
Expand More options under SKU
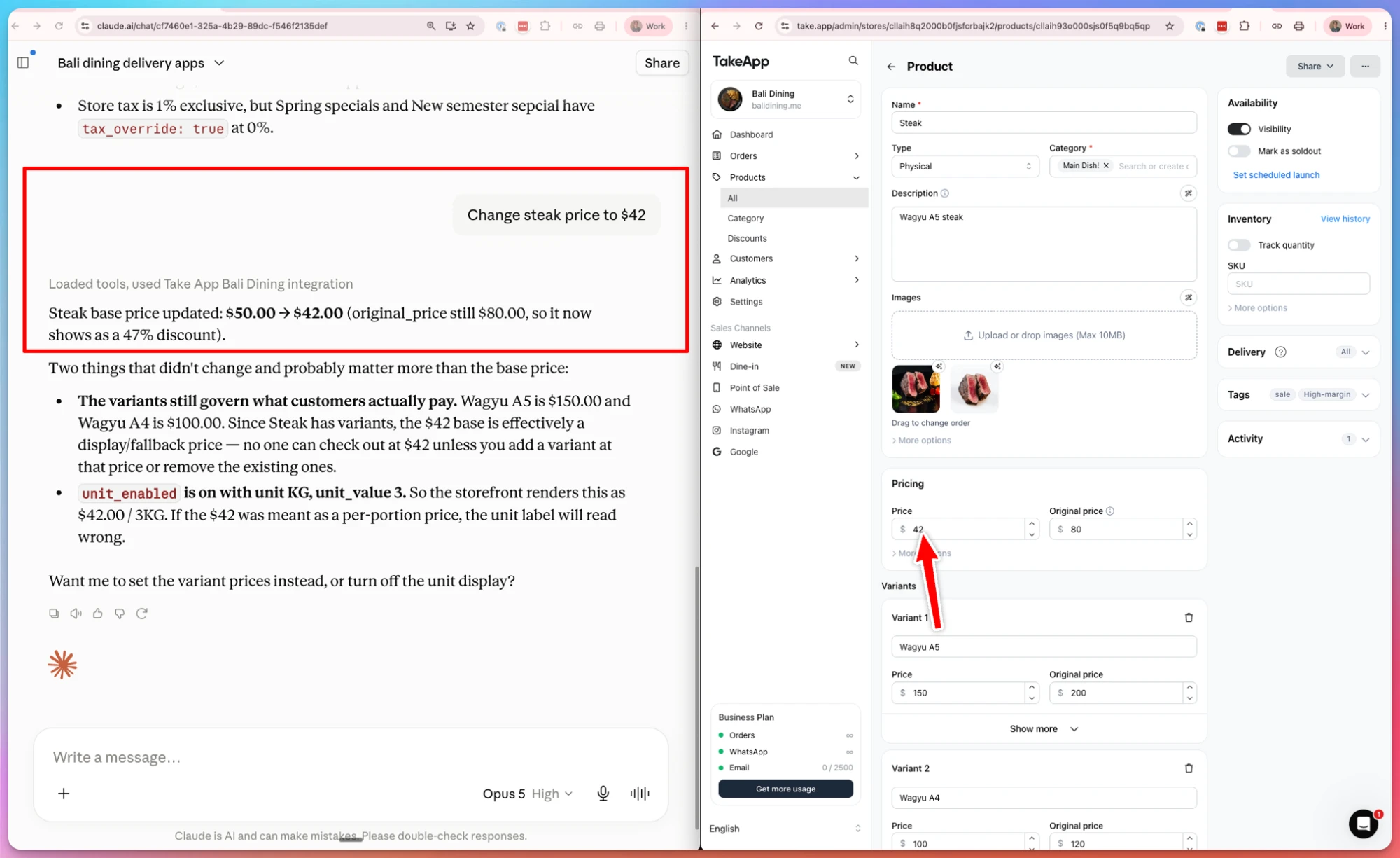pyautogui.click(x=1258, y=308)
